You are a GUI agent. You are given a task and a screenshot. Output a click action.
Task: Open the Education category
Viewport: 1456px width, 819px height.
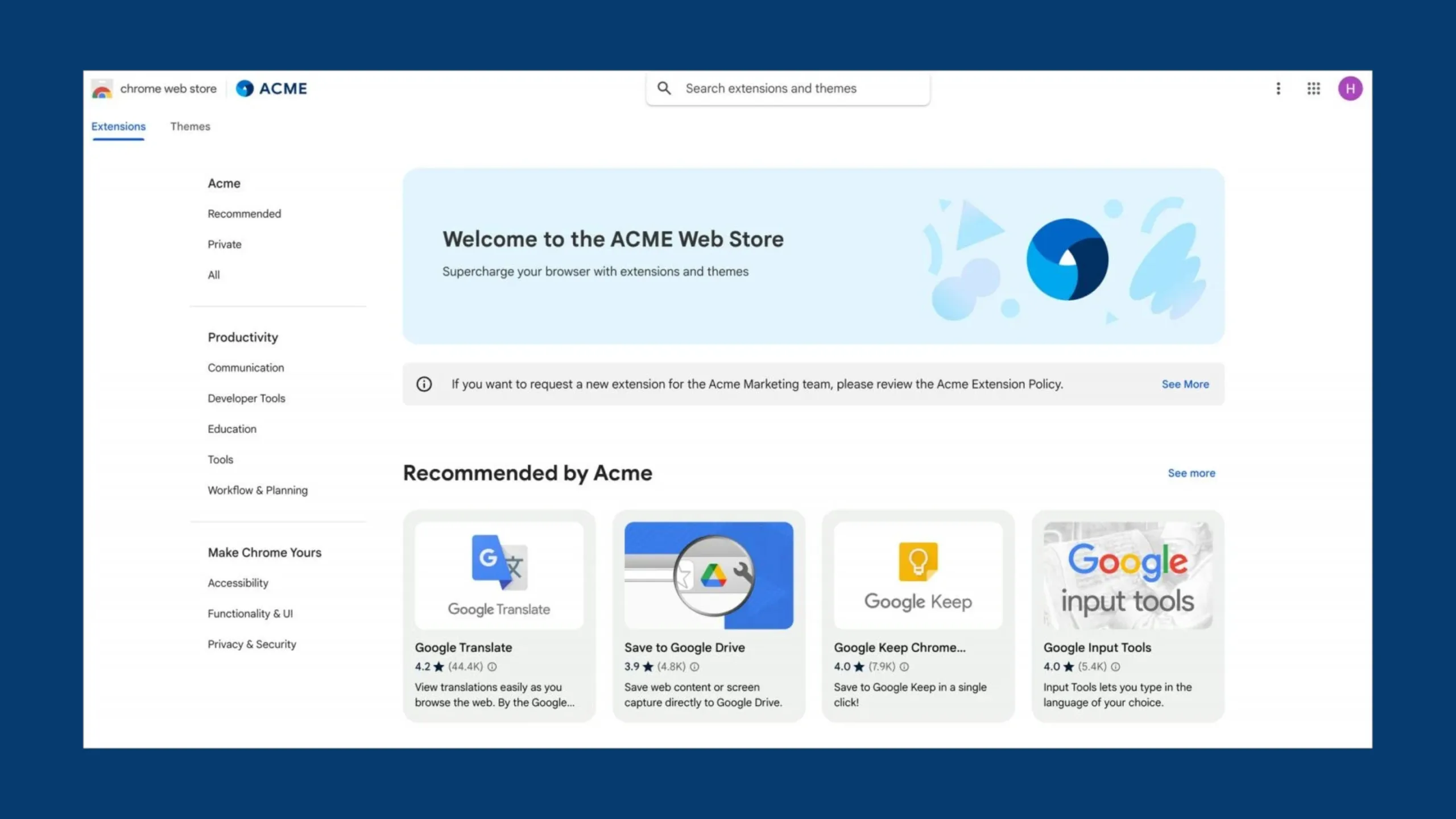231,429
